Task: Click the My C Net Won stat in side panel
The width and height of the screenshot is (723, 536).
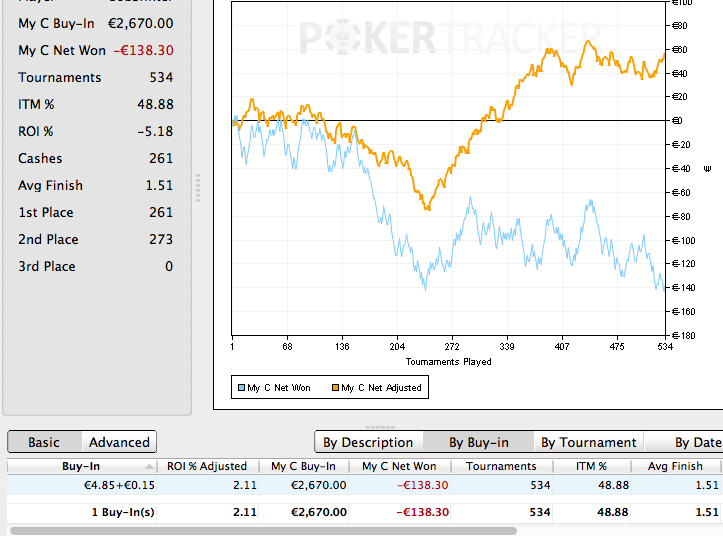Action: 96,50
